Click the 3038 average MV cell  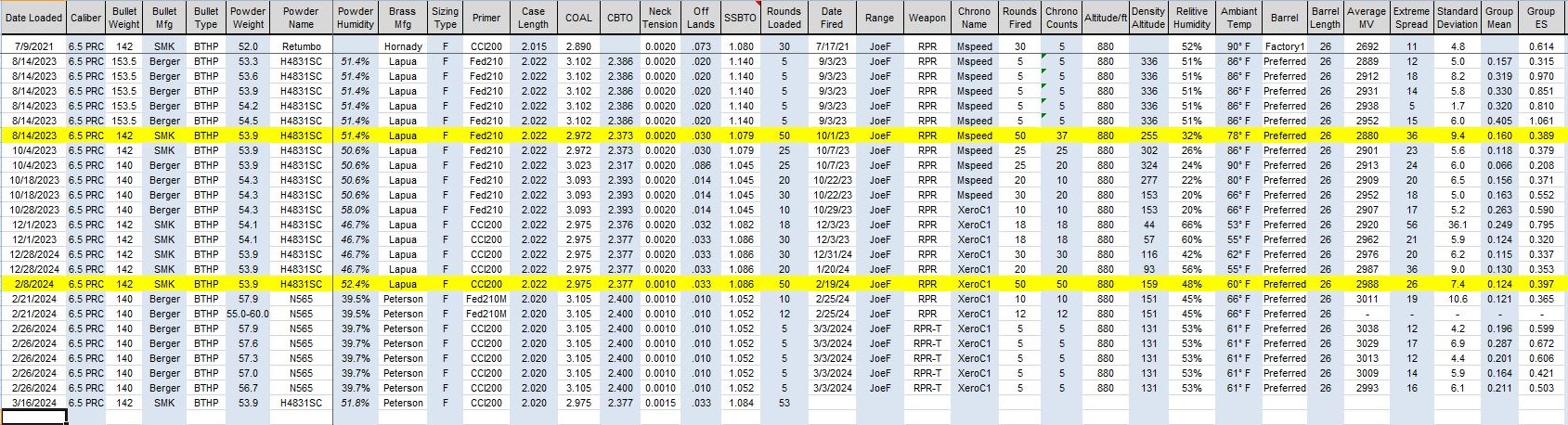click(x=1367, y=328)
